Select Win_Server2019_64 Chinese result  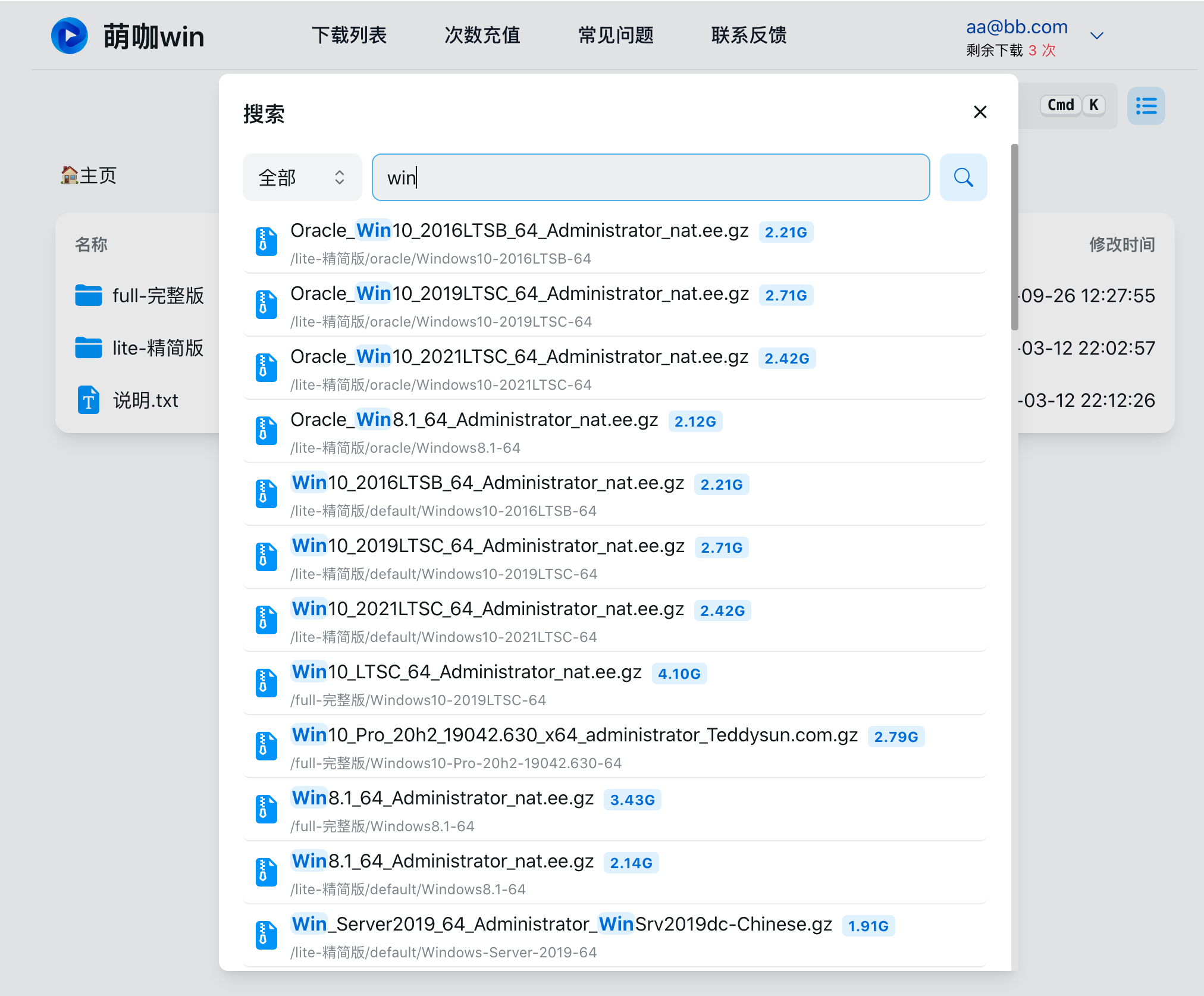pyautogui.click(x=561, y=925)
